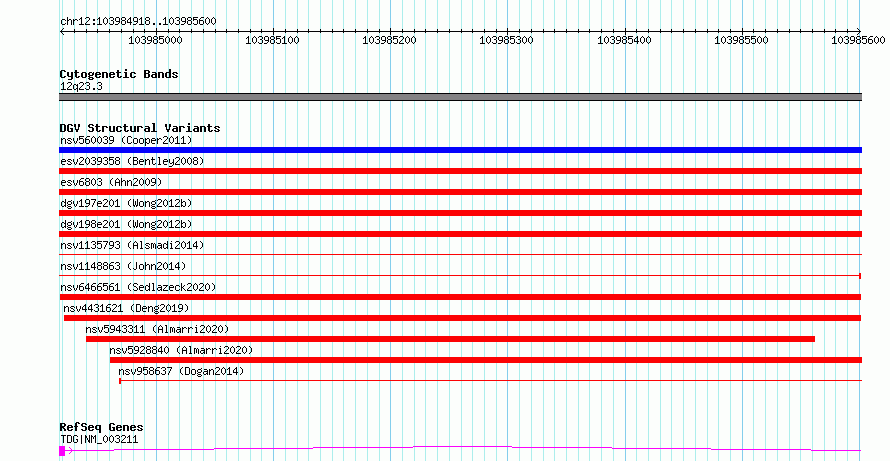Click the DGV Structural Variants track title

tap(140, 128)
